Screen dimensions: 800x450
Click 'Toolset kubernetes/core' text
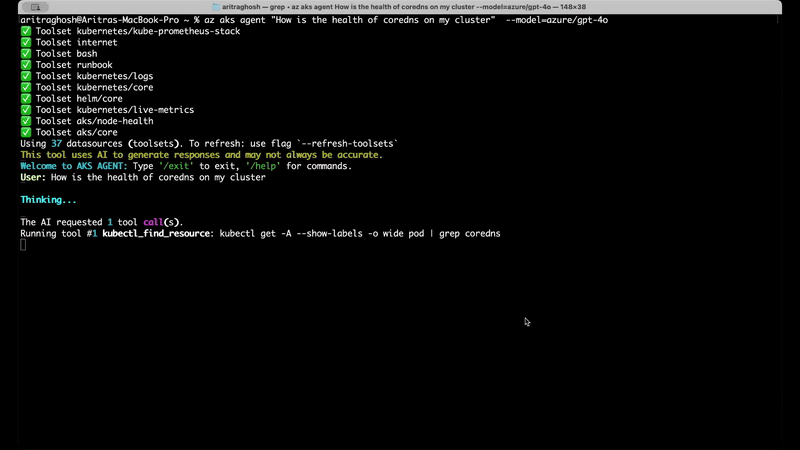point(94,87)
